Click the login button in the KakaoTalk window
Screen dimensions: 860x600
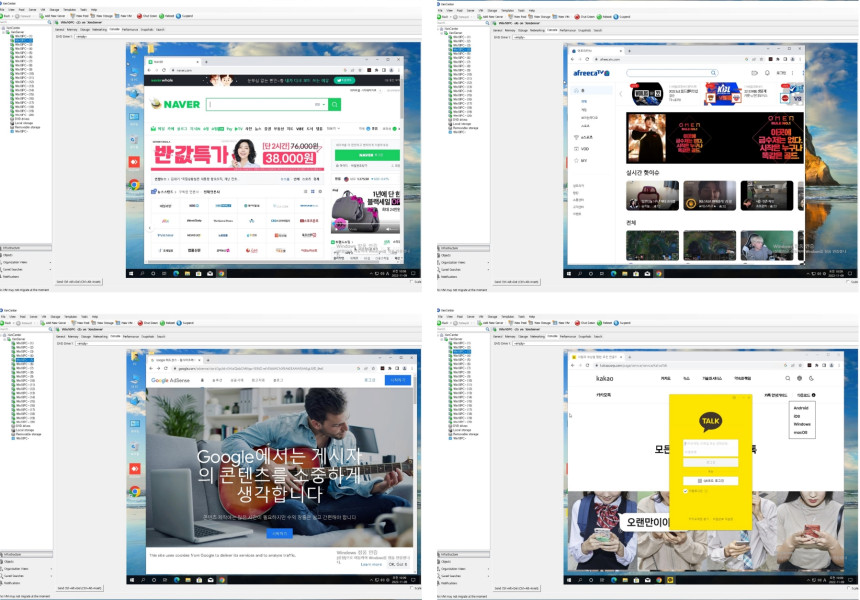coord(710,463)
